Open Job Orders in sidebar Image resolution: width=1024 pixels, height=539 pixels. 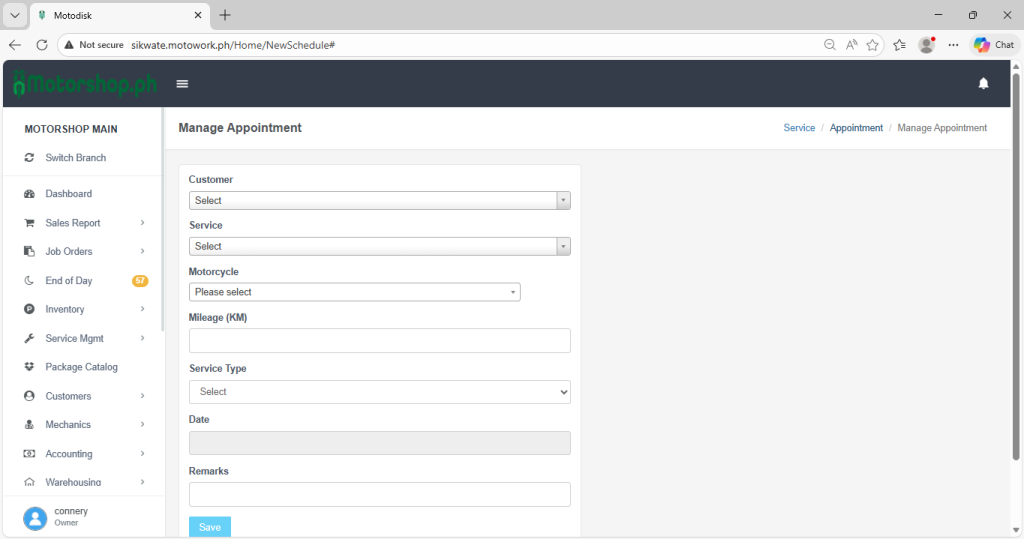[x=69, y=252]
